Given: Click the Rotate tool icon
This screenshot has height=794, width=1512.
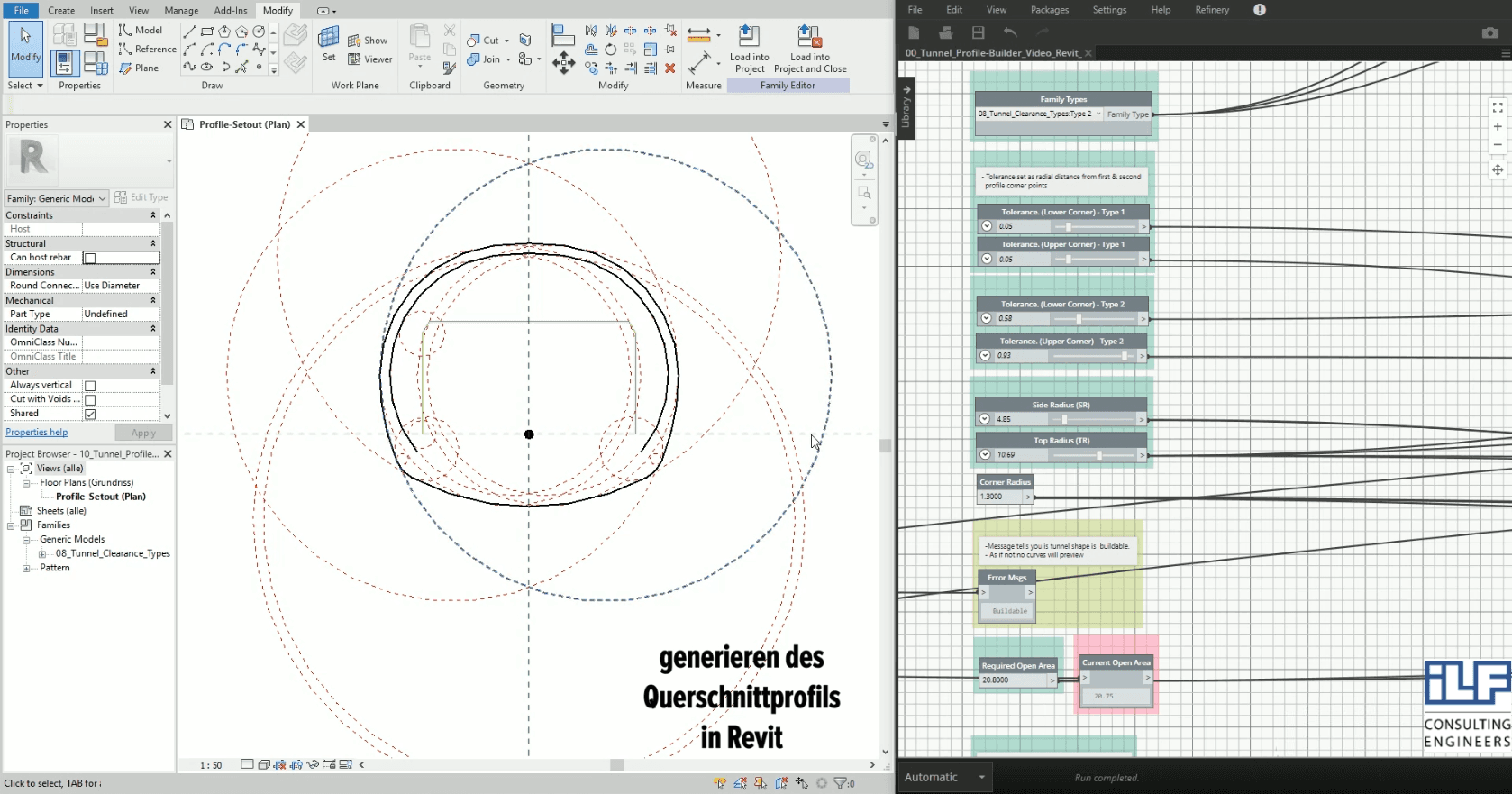Looking at the screenshot, I should [611, 50].
